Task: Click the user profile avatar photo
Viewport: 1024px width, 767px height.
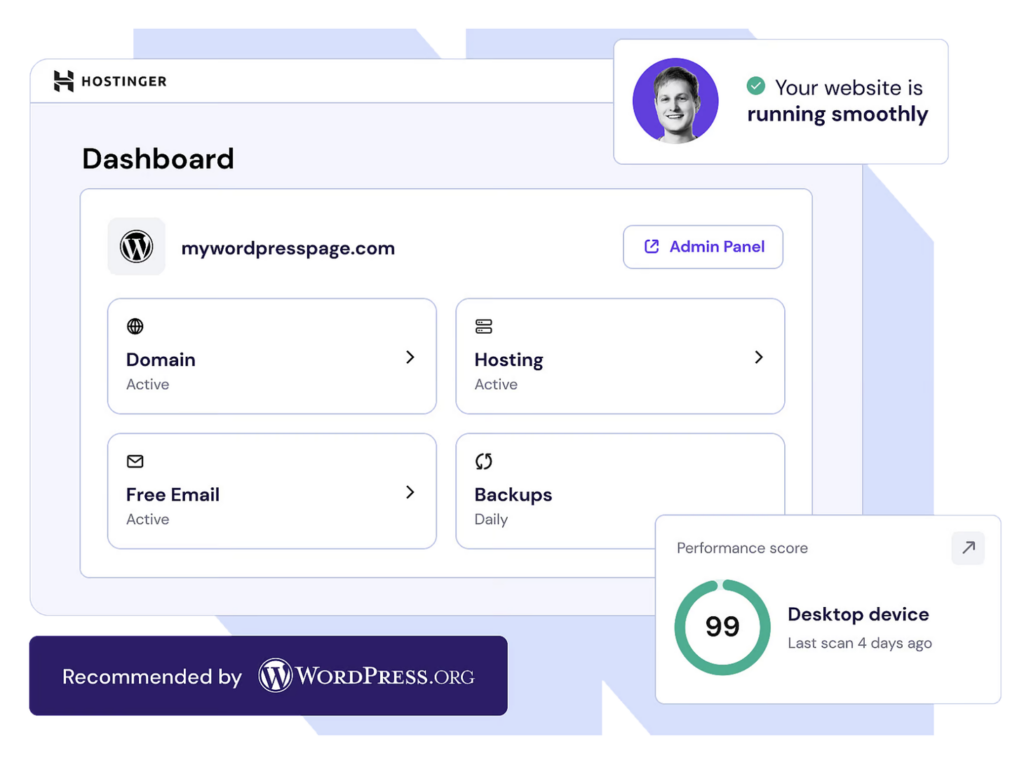Action: (675, 100)
